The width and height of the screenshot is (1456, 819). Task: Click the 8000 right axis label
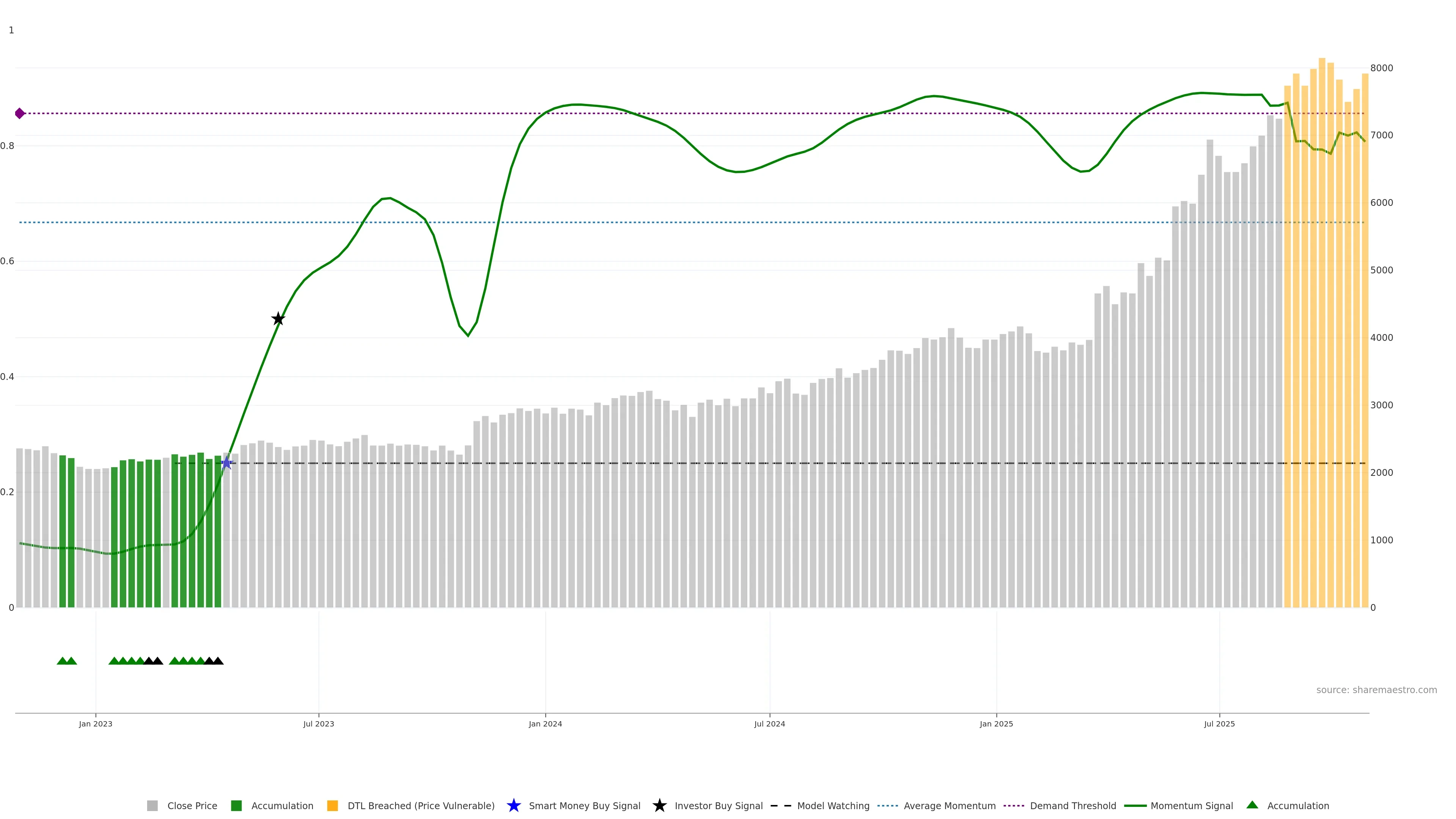(1381, 68)
